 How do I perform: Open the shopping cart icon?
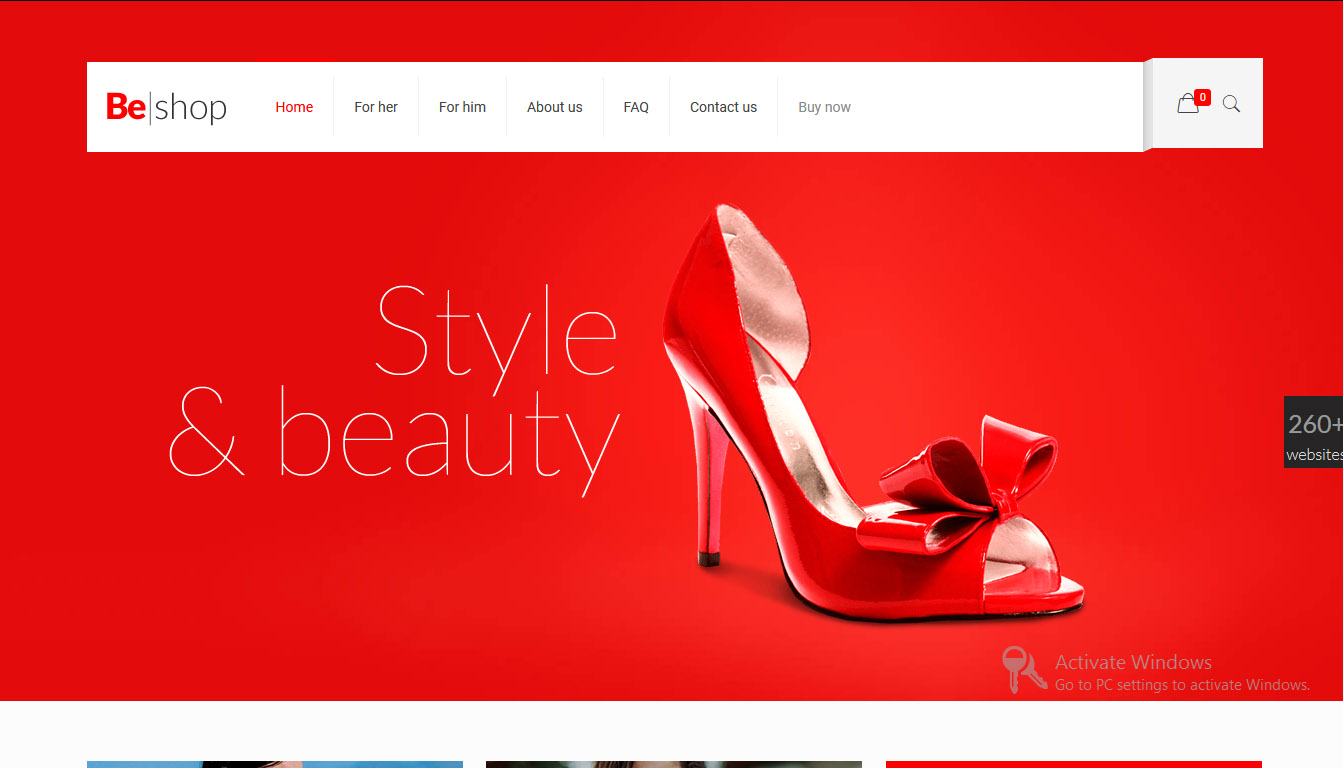(1187, 104)
